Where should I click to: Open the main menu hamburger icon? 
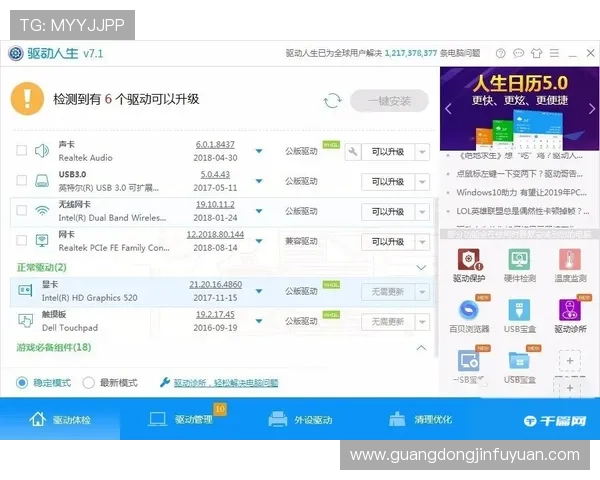tap(554, 53)
